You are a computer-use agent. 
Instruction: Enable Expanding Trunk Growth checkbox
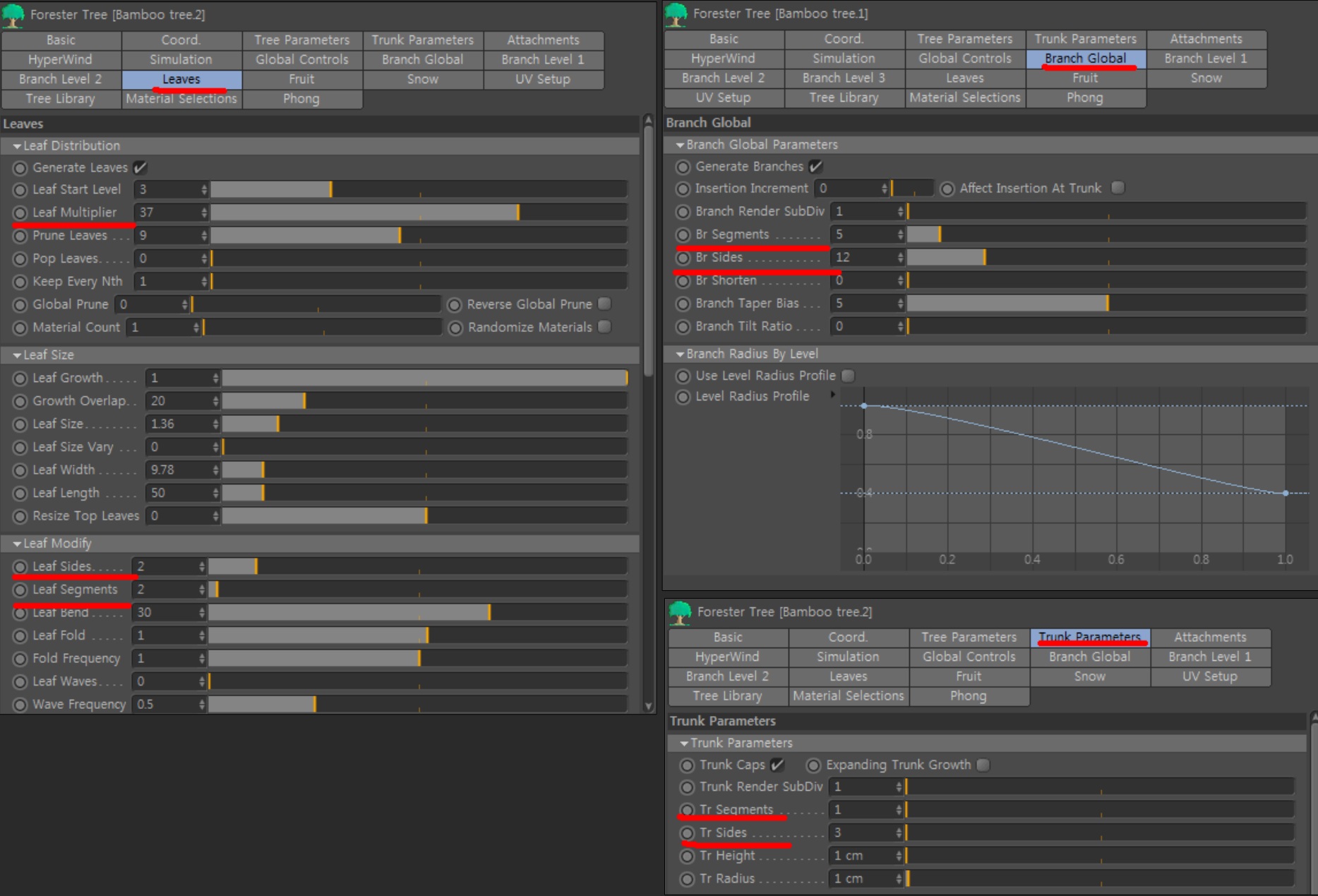coord(983,765)
